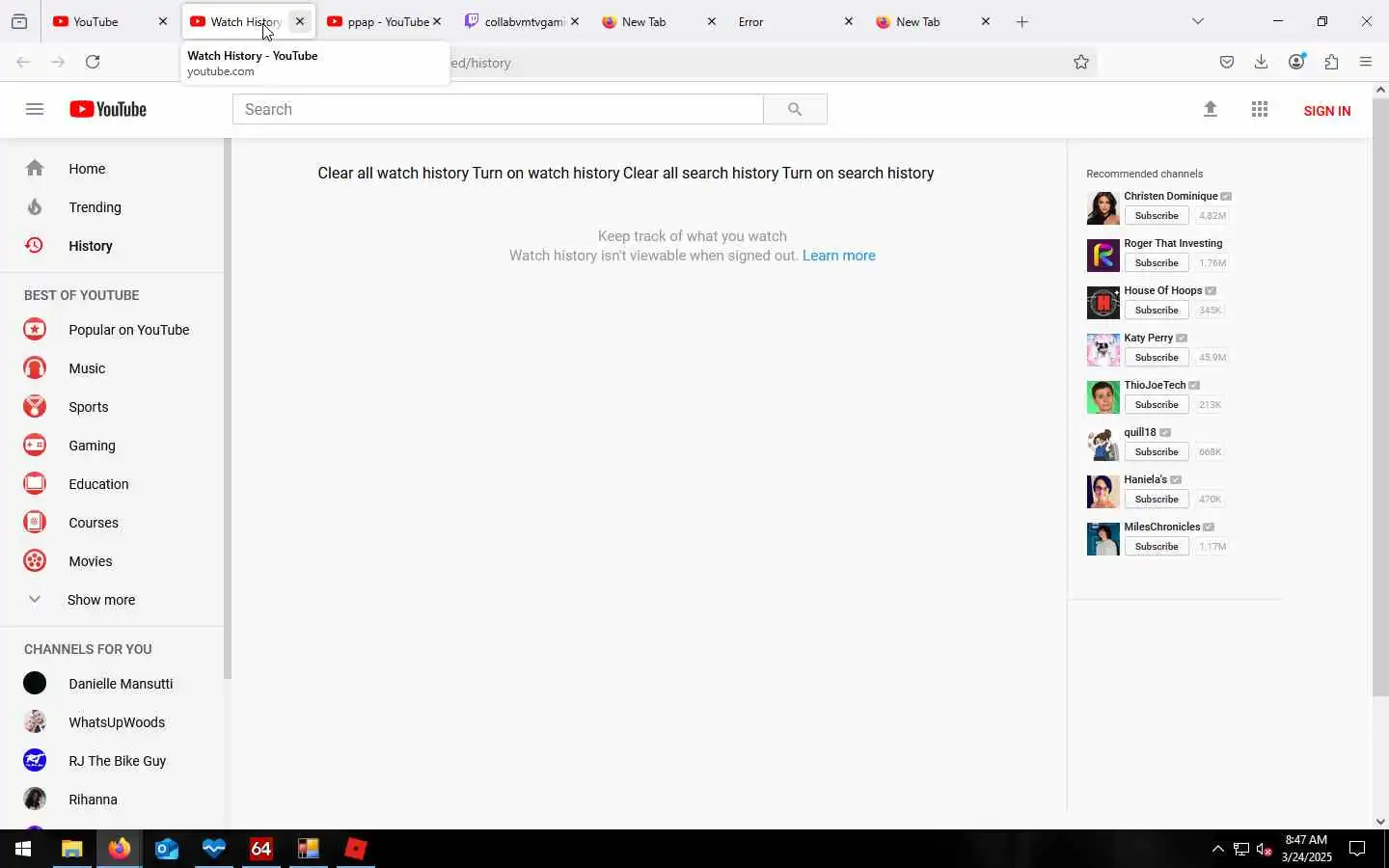Screen dimensions: 1389x868
Task: Open the Firefox account icon
Action: (1297, 63)
